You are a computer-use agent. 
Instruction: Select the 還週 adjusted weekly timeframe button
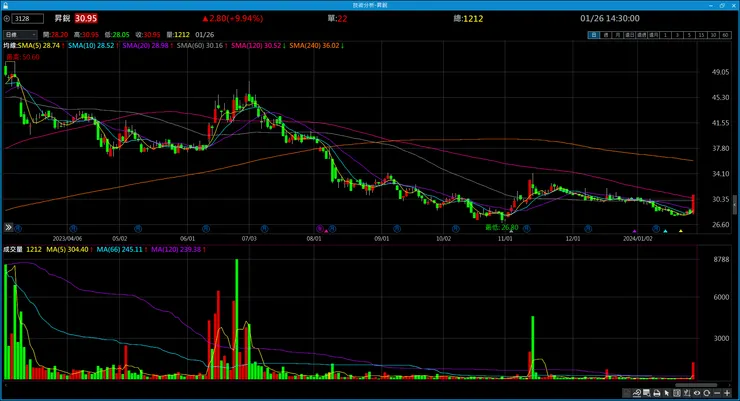[x=641, y=35]
